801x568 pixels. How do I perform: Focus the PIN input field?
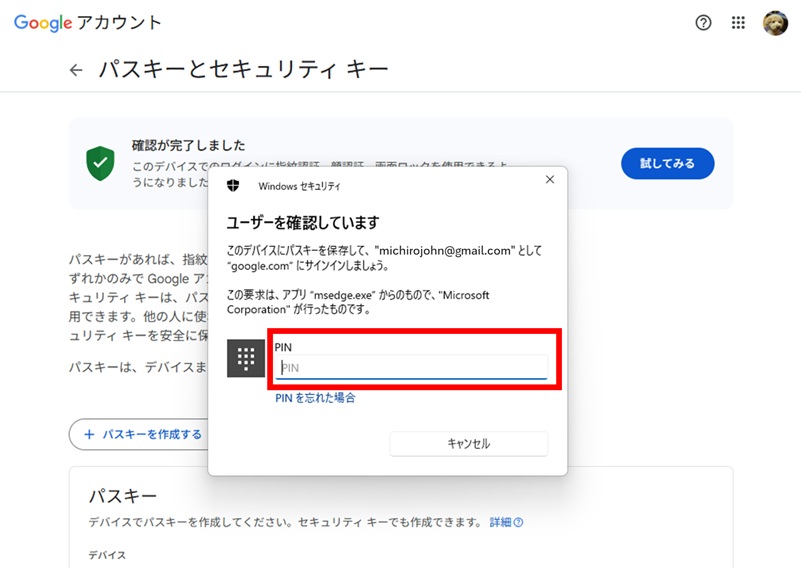412,367
